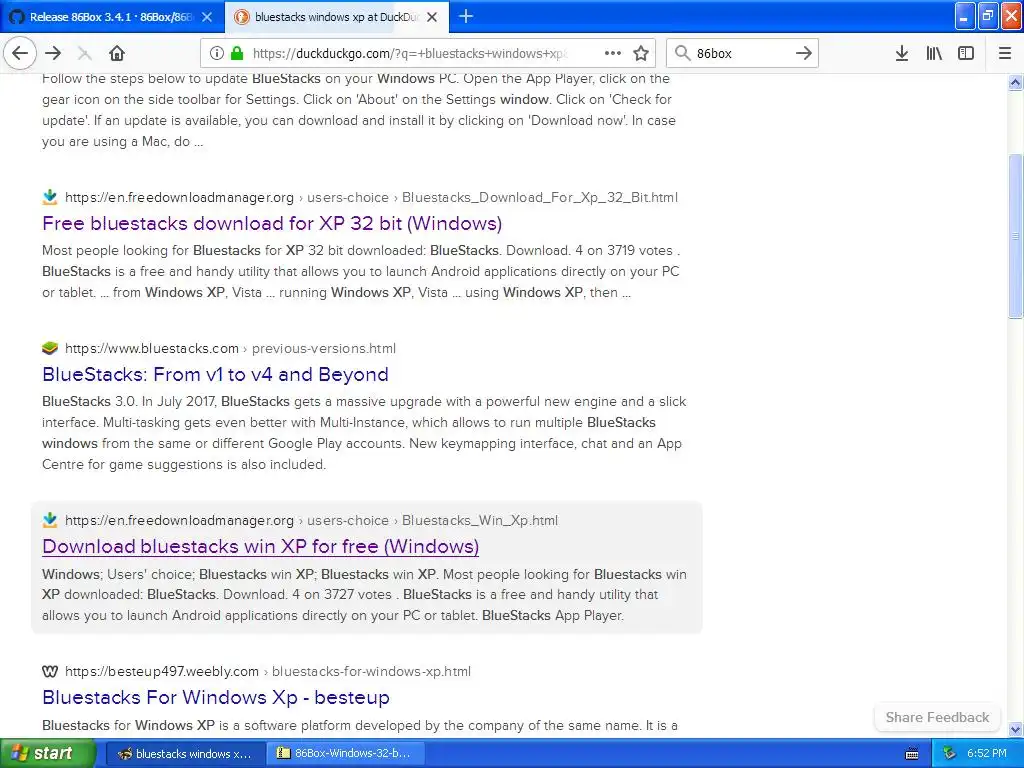Click the 86box search field
The width and height of the screenshot is (1024, 768).
click(x=741, y=53)
